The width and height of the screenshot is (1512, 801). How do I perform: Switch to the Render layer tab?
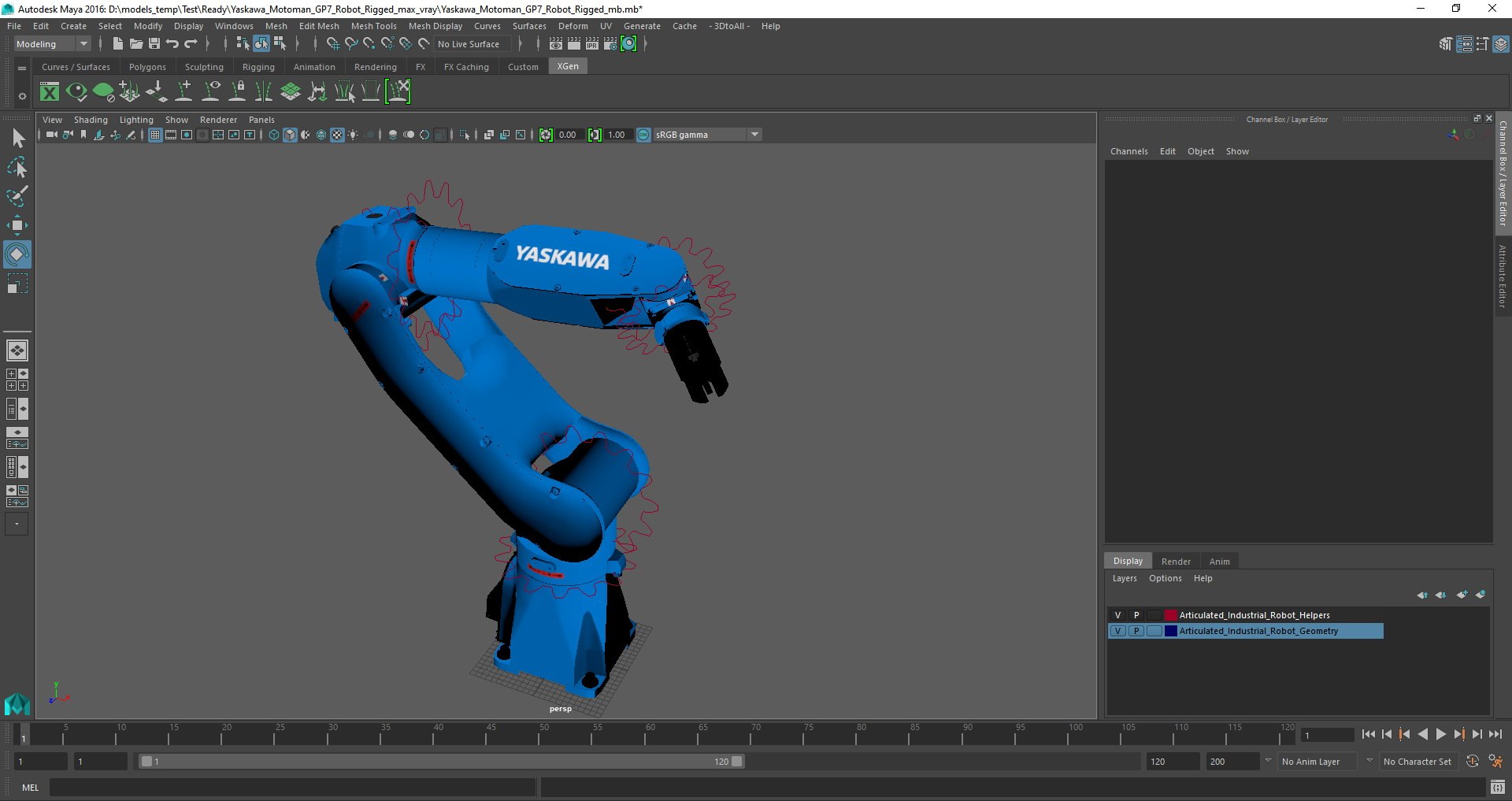coord(1176,562)
